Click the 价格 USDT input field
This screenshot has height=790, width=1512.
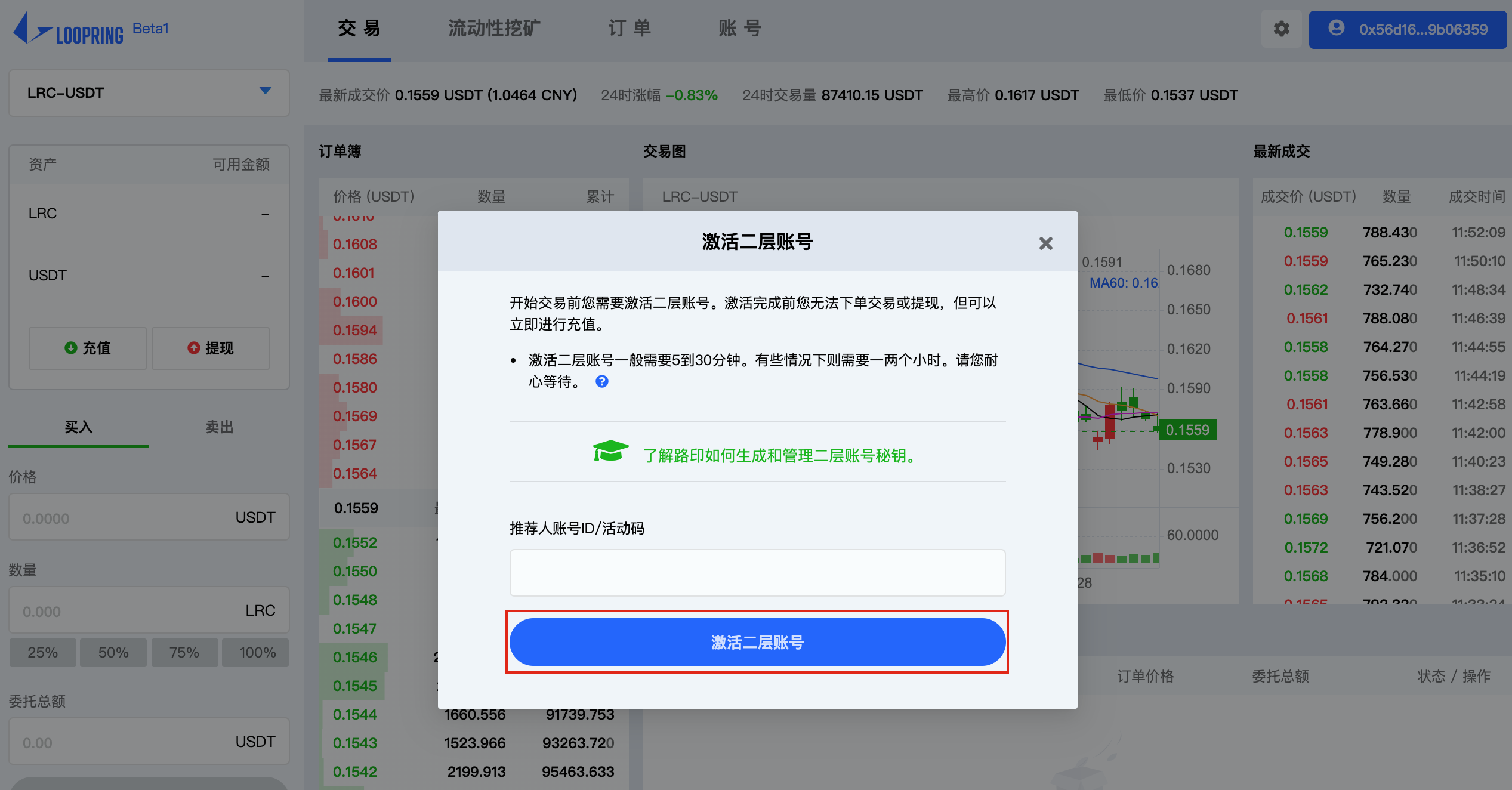pos(149,517)
